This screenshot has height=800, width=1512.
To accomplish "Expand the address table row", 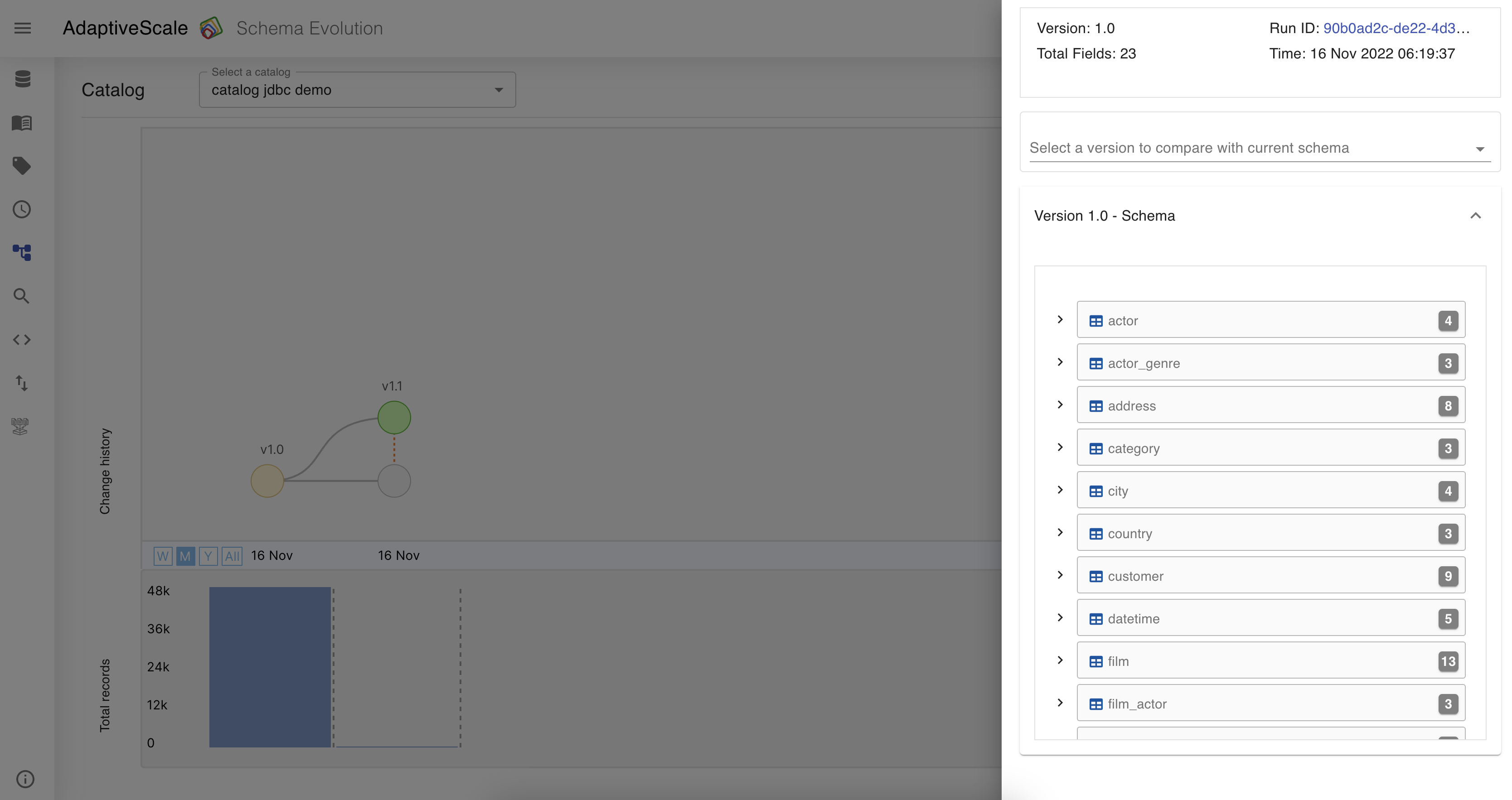I will pyautogui.click(x=1060, y=405).
